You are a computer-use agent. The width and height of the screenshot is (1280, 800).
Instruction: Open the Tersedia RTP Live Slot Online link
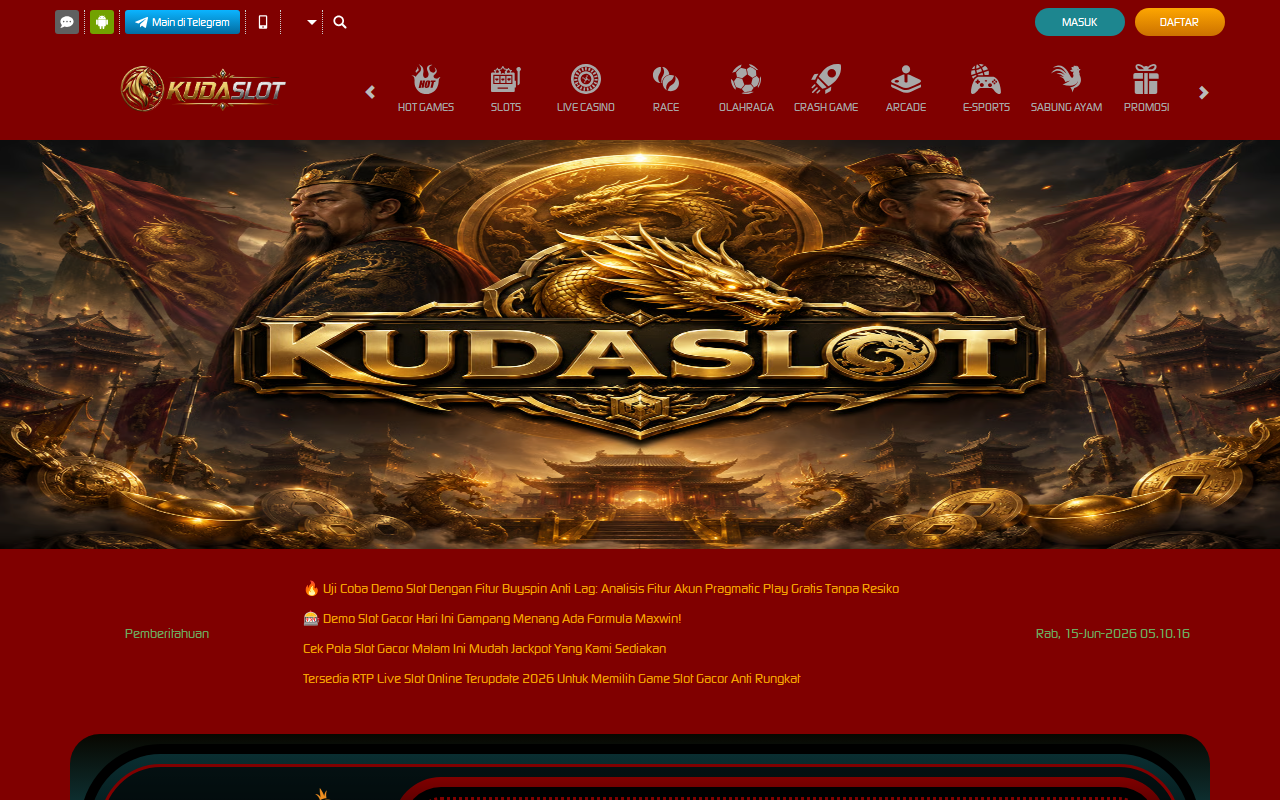(551, 679)
